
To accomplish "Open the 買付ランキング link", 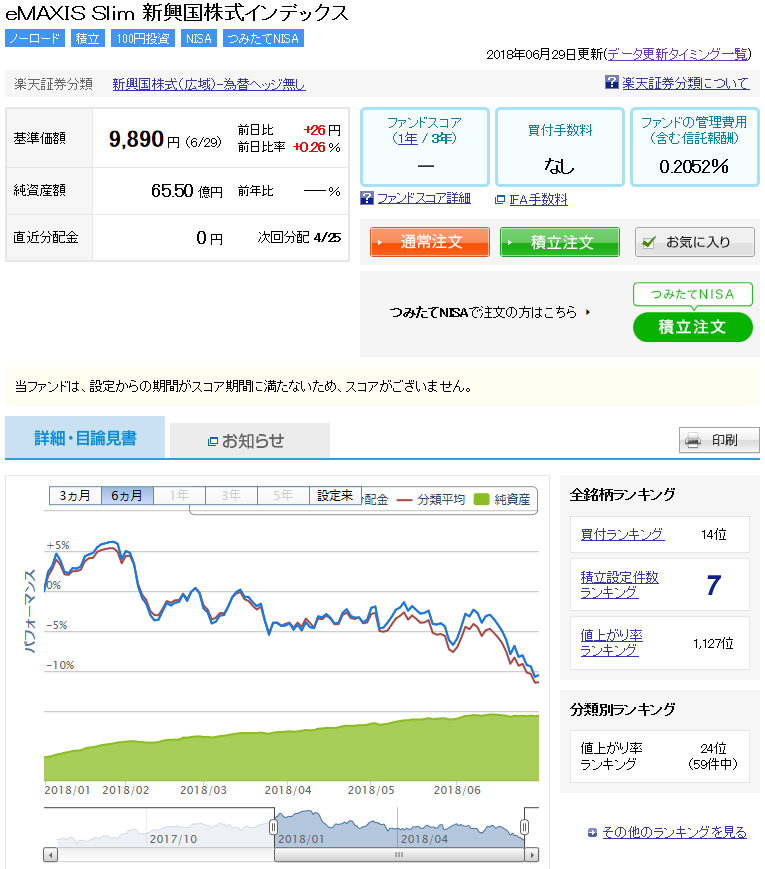I will 622,534.
